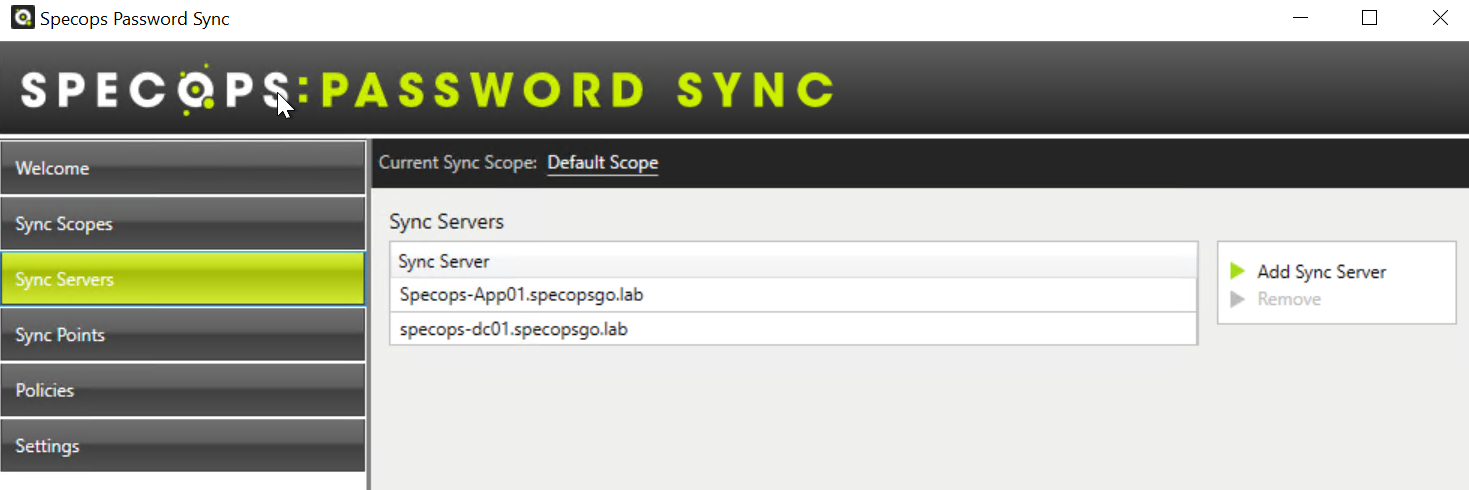Click the Default Scope link

coord(603,163)
